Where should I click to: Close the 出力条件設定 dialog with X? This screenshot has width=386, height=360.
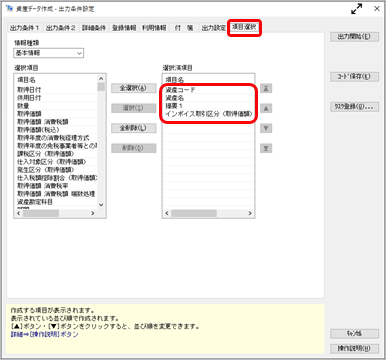point(377,9)
